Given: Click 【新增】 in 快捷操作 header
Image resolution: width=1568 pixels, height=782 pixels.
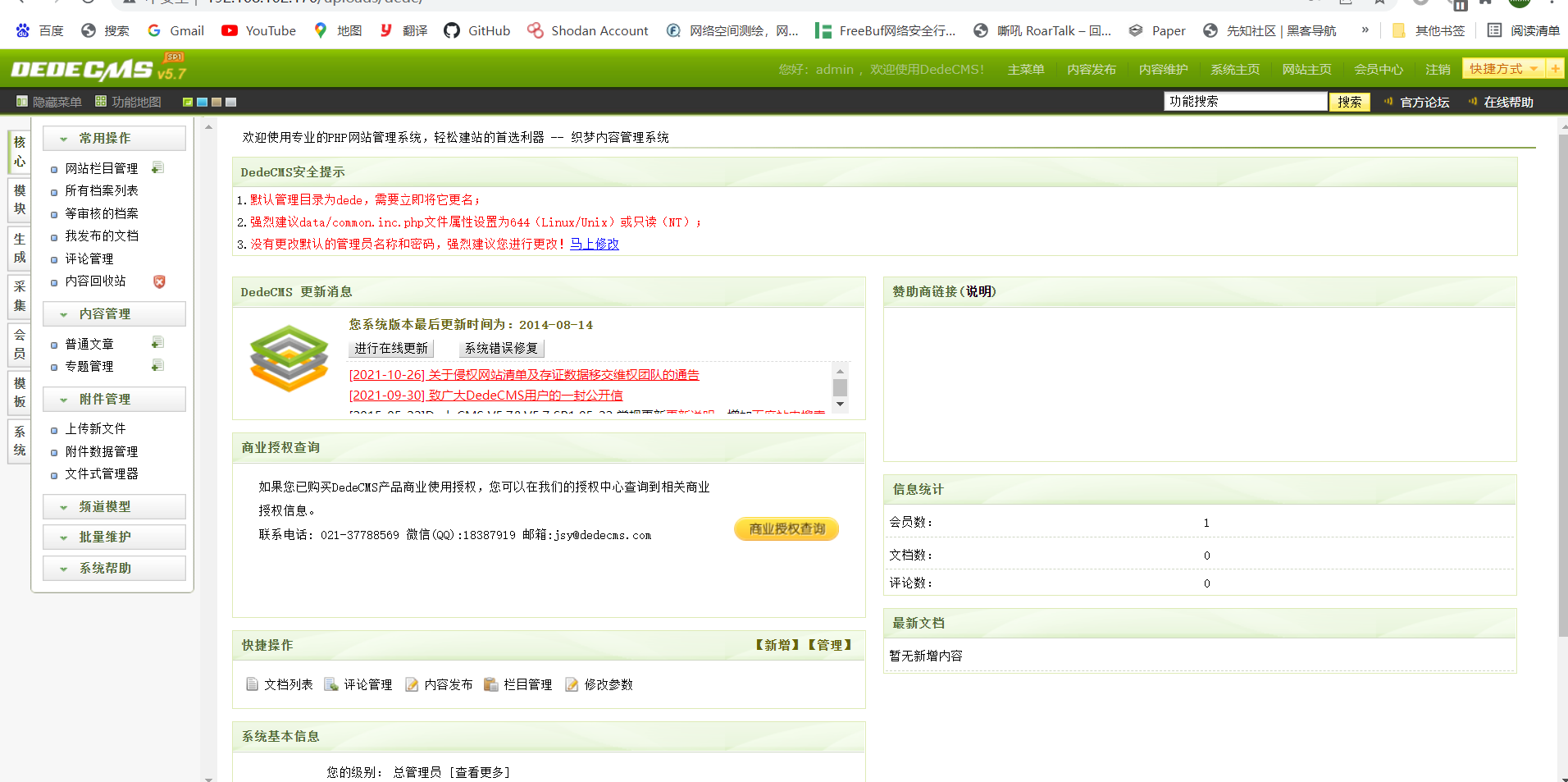Looking at the screenshot, I should [777, 645].
